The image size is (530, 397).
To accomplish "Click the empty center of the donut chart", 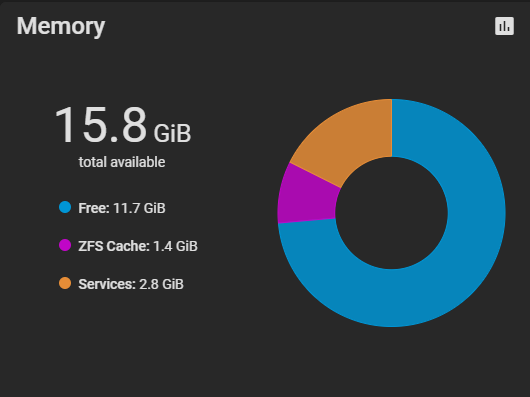I will (391, 213).
